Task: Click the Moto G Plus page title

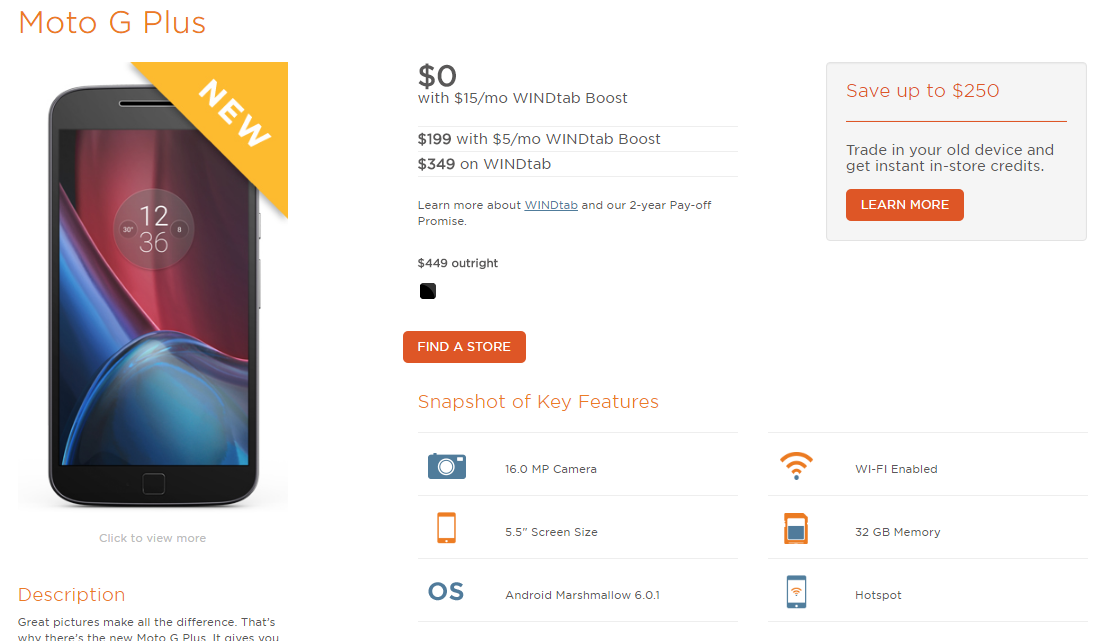Action: (112, 22)
